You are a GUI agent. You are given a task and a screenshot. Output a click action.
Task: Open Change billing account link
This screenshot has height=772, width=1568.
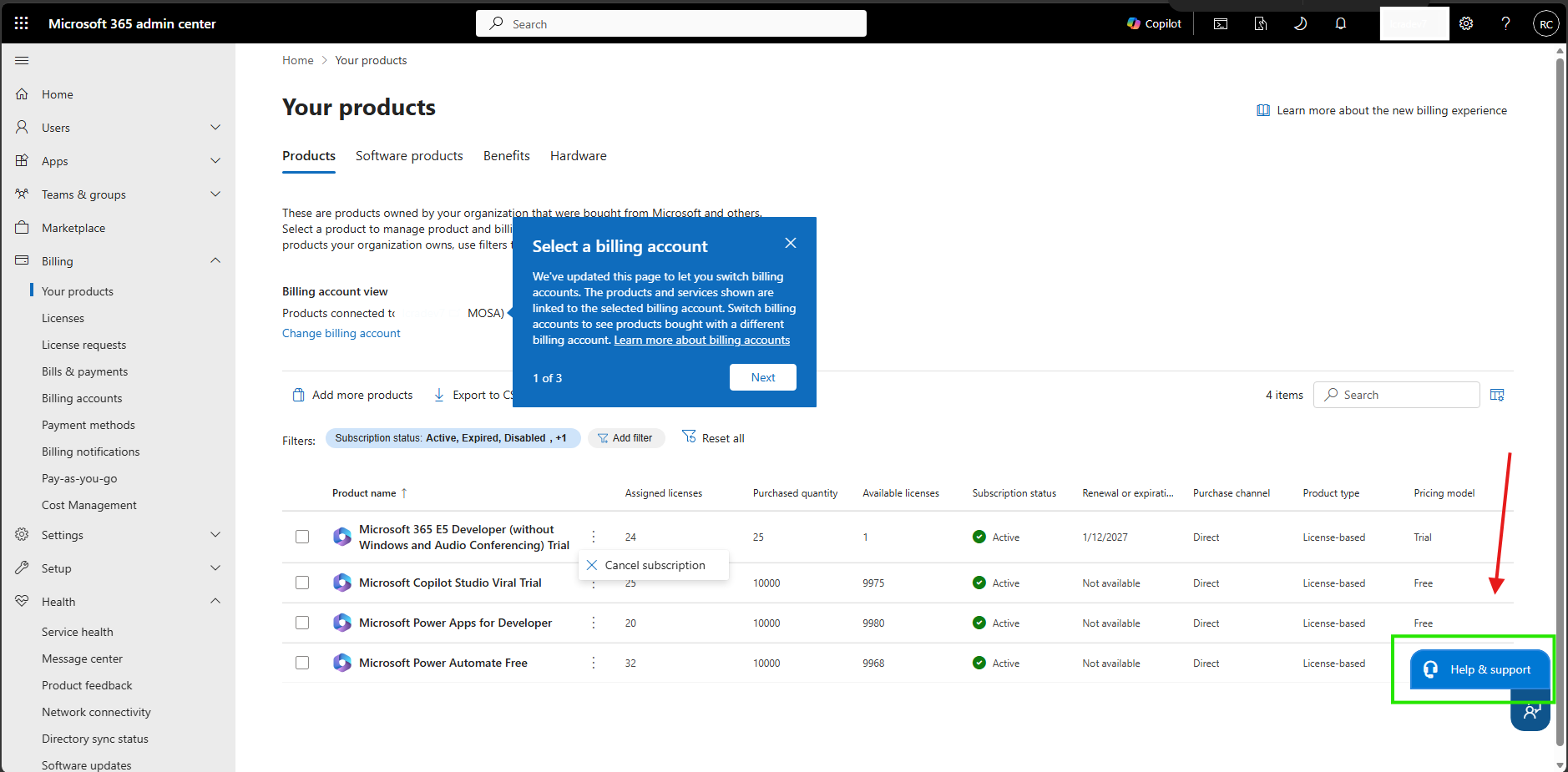(341, 333)
